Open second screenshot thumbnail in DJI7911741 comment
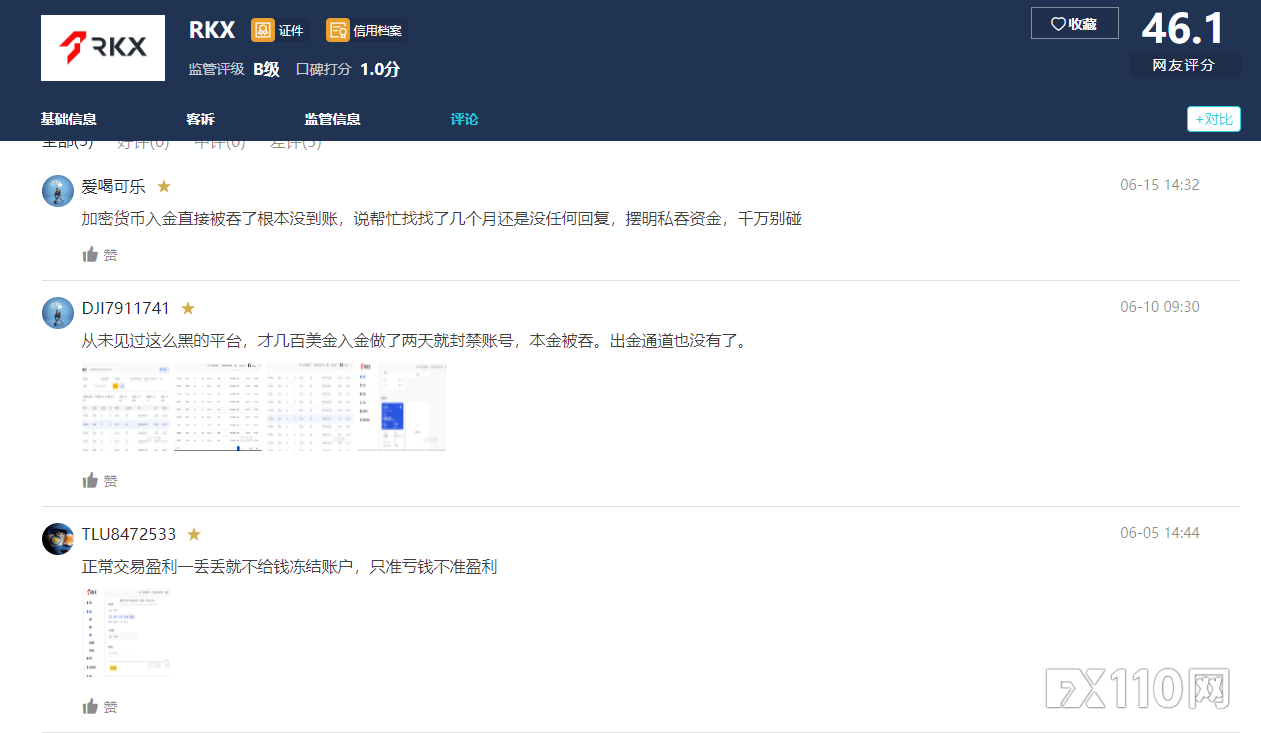The height and width of the screenshot is (733, 1261). pos(218,408)
